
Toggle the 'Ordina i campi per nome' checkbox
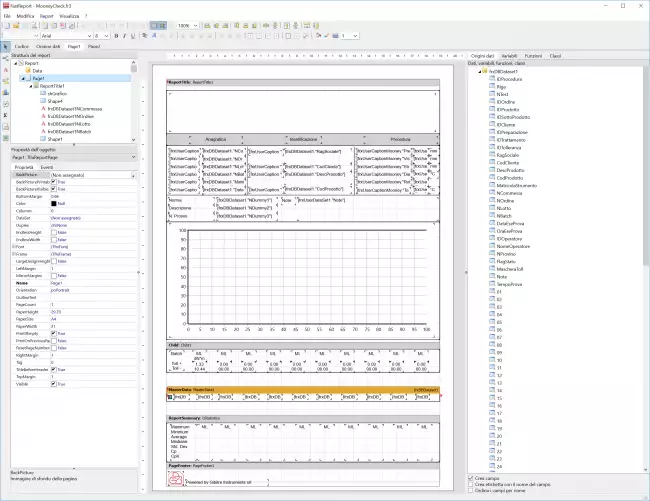pos(472,490)
